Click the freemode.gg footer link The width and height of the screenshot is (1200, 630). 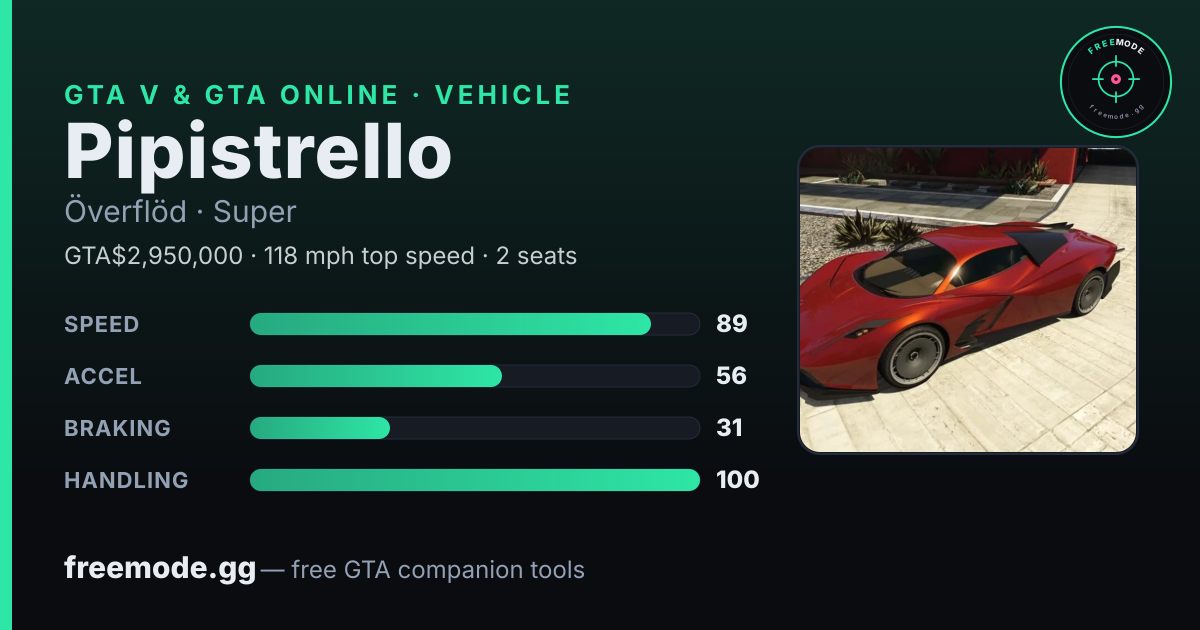(160, 569)
